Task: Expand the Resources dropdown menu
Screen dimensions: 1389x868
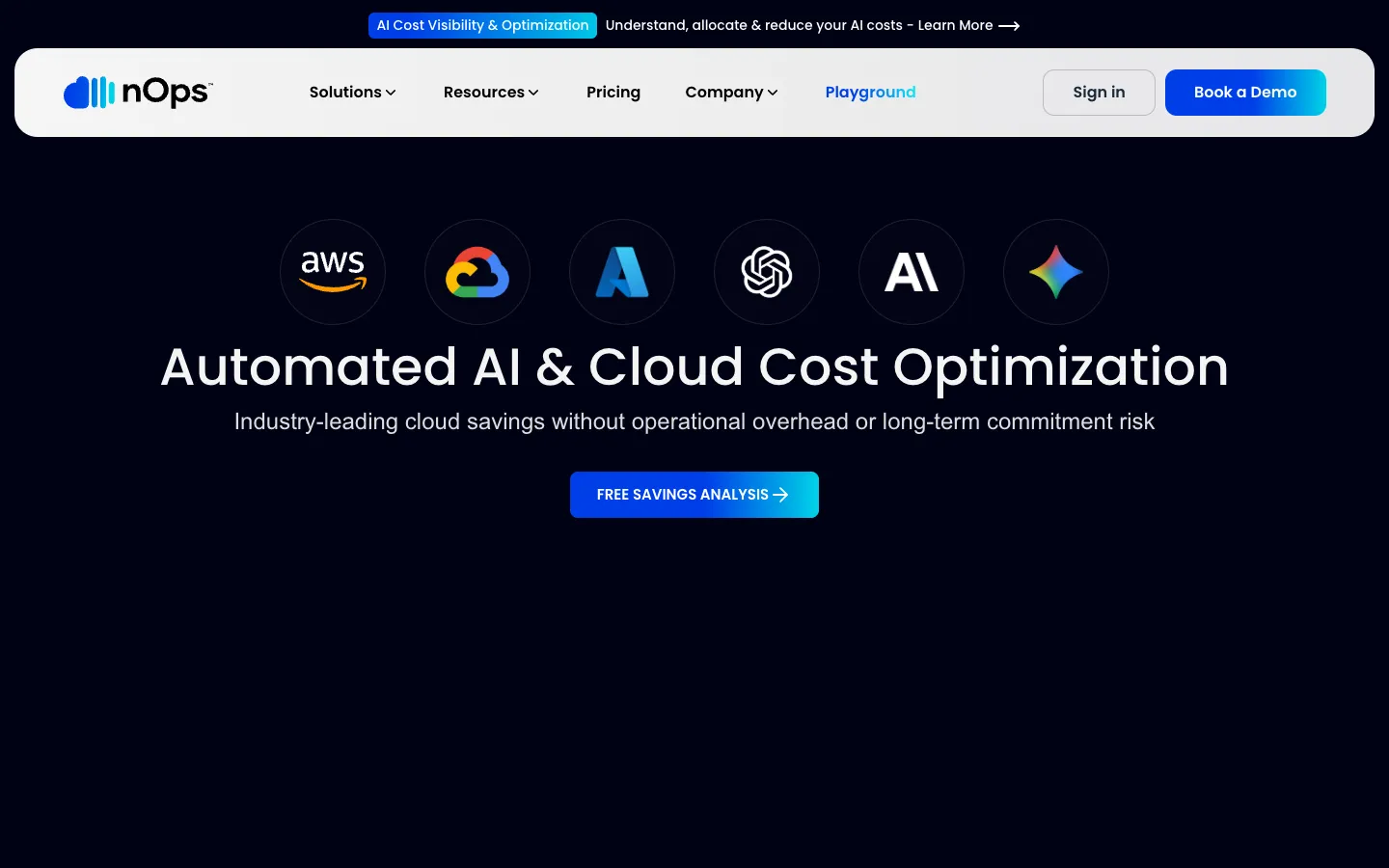Action: [x=491, y=93]
